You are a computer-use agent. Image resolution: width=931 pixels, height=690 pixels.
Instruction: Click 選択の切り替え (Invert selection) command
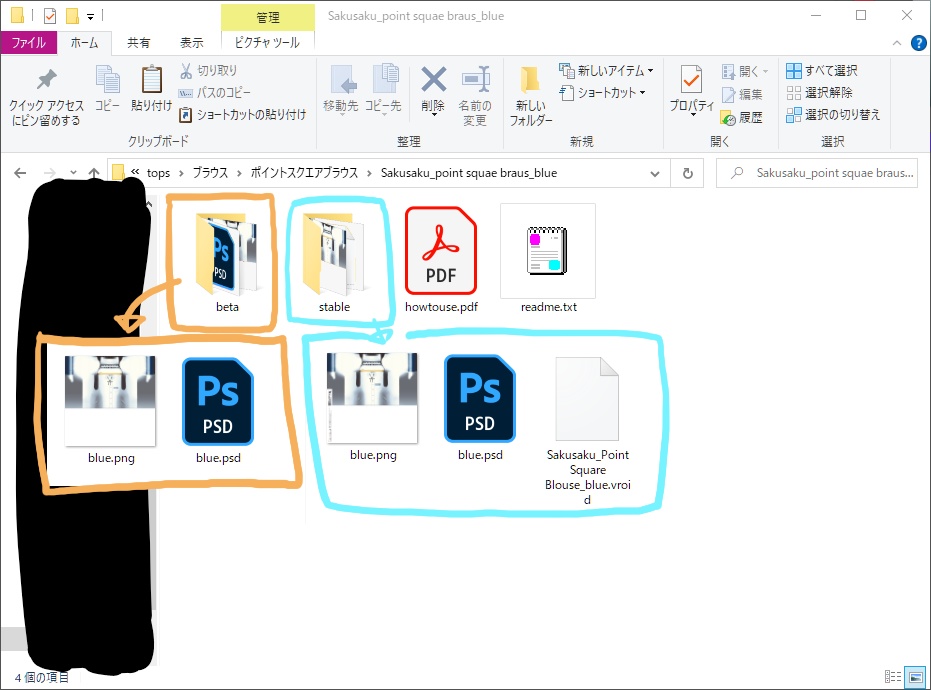833,115
